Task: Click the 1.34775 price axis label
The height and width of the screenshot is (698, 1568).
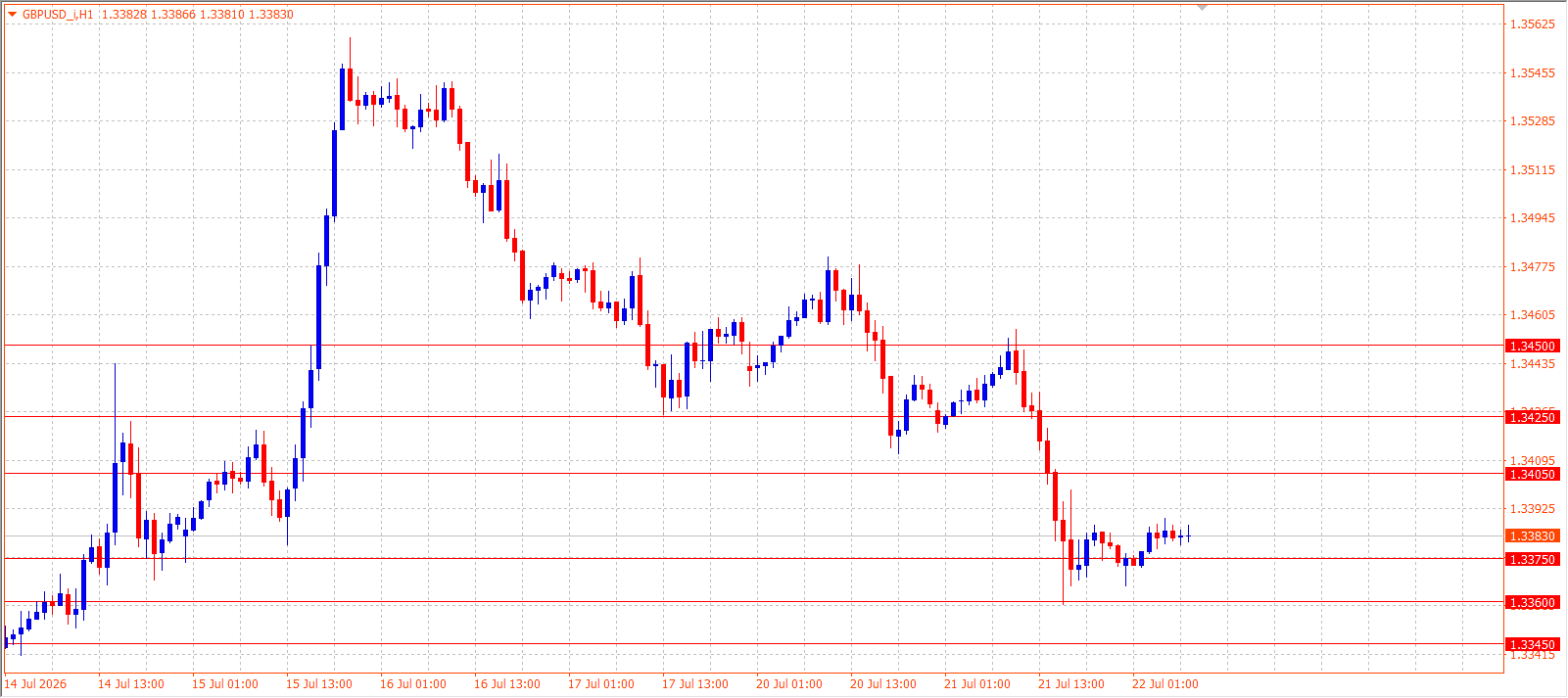Action: point(1532,267)
